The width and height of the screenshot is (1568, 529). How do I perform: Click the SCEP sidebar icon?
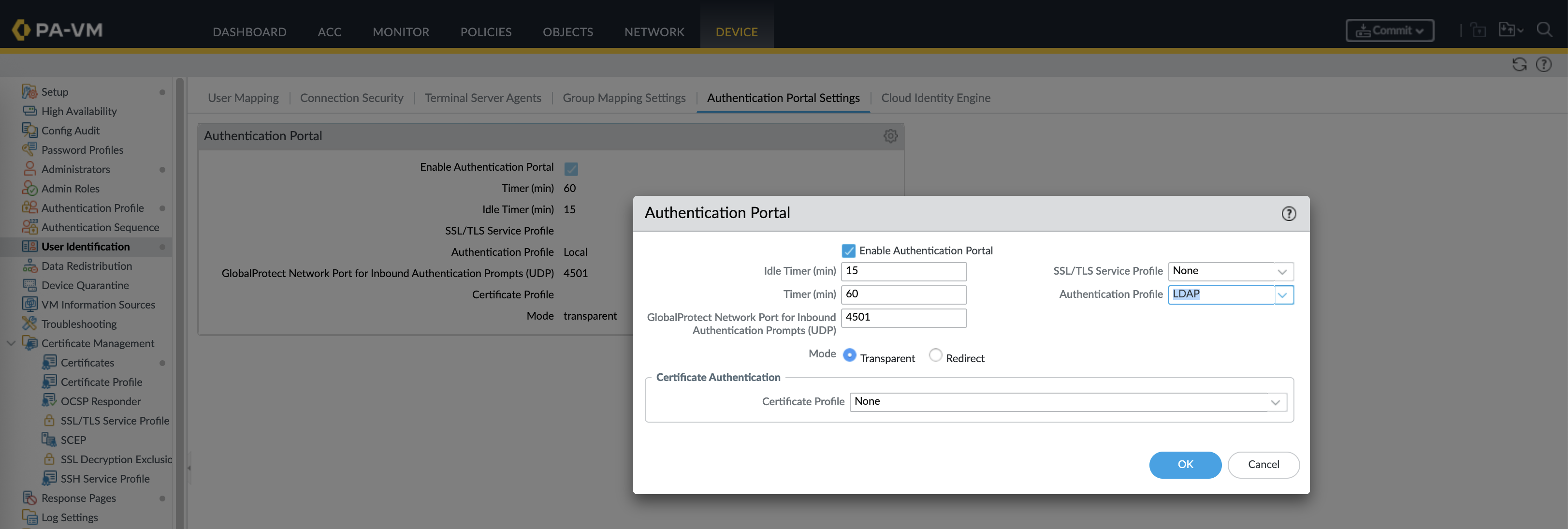coord(49,440)
